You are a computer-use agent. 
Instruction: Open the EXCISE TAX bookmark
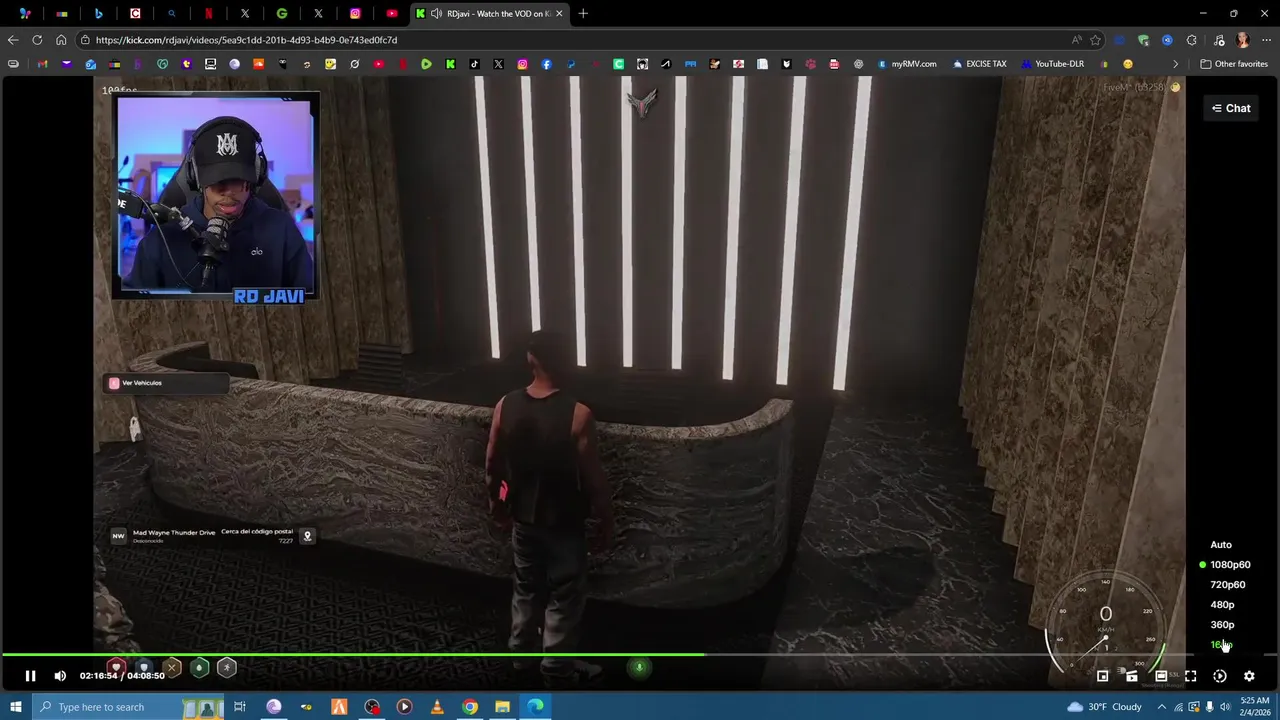(980, 64)
